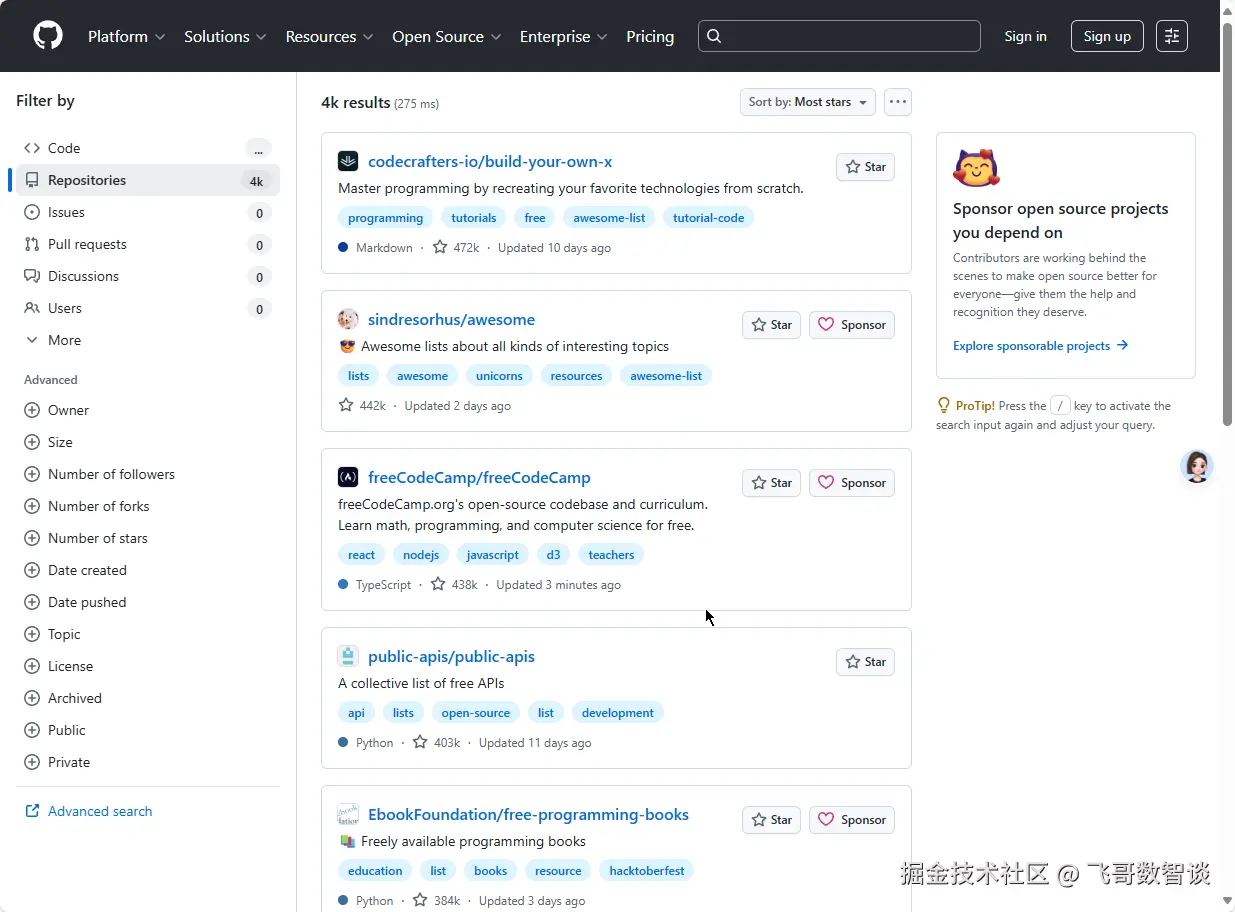Open the Owner filter via its plus icon
The height and width of the screenshot is (912, 1235).
[x=32, y=410]
